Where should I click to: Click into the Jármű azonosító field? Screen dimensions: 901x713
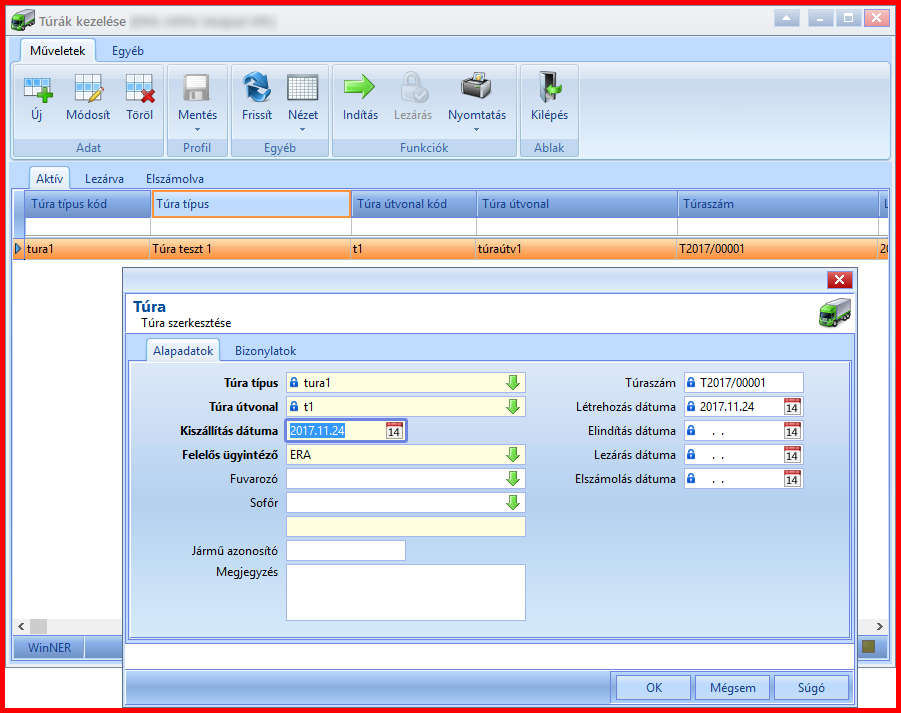pyautogui.click(x=346, y=550)
